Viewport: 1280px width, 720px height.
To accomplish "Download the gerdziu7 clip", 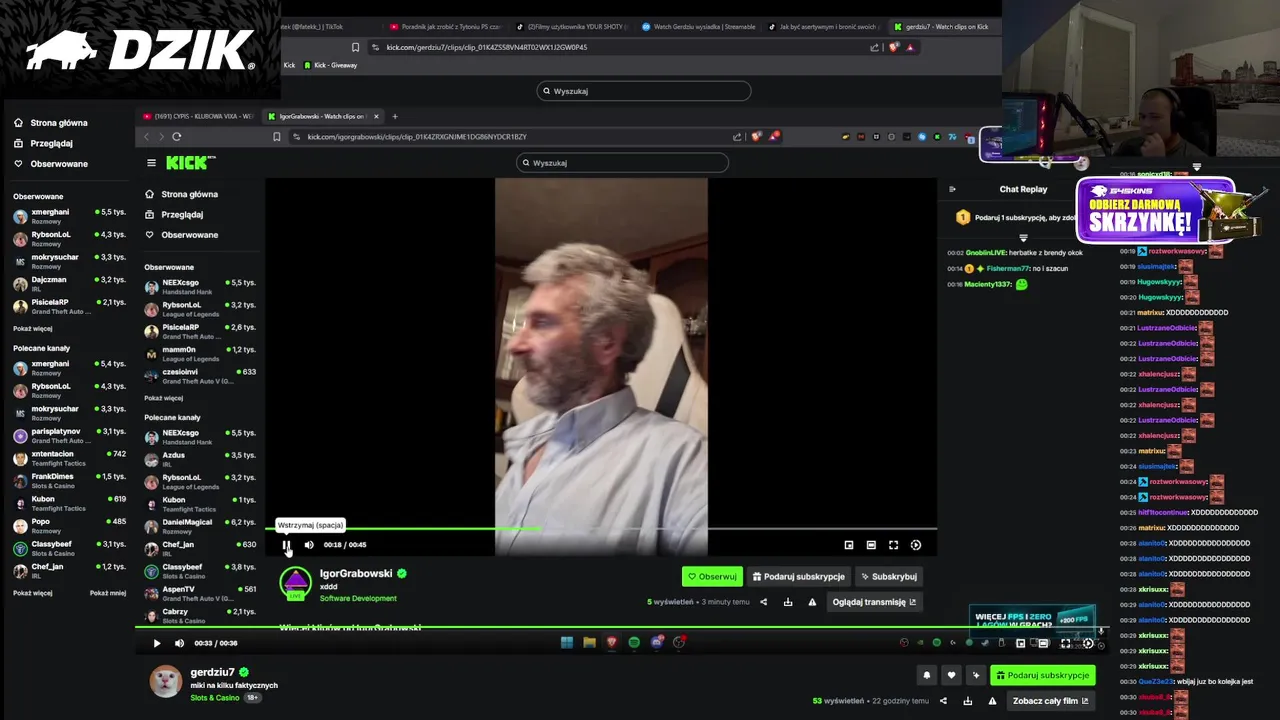I will pos(967,701).
